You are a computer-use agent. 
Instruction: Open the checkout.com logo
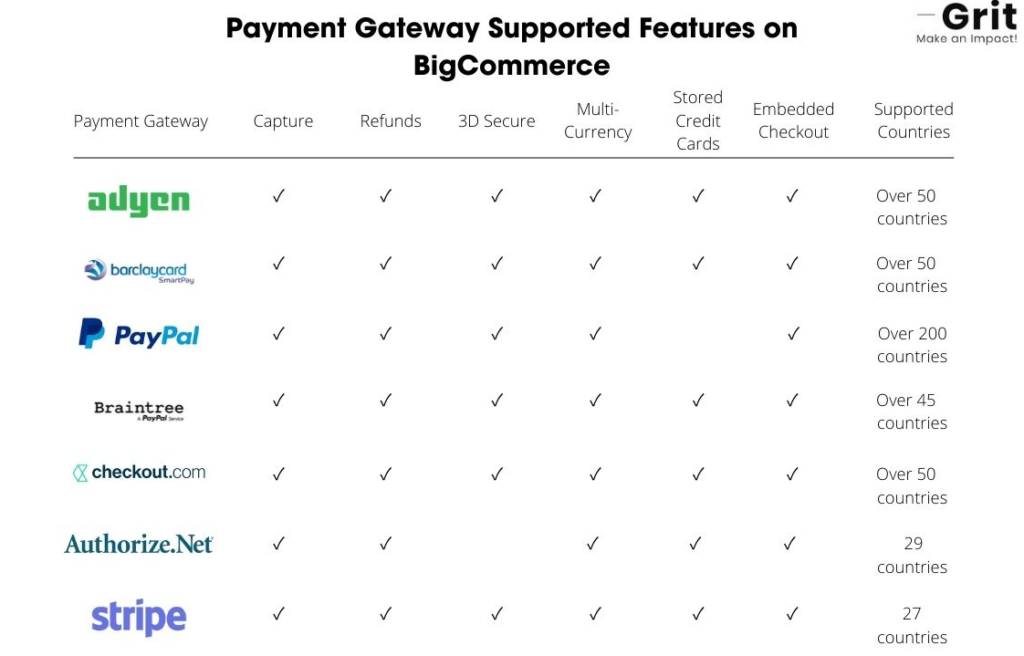(139, 472)
